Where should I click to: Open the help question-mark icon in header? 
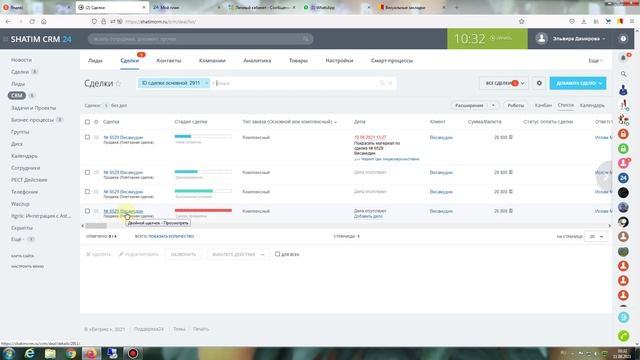point(623,39)
